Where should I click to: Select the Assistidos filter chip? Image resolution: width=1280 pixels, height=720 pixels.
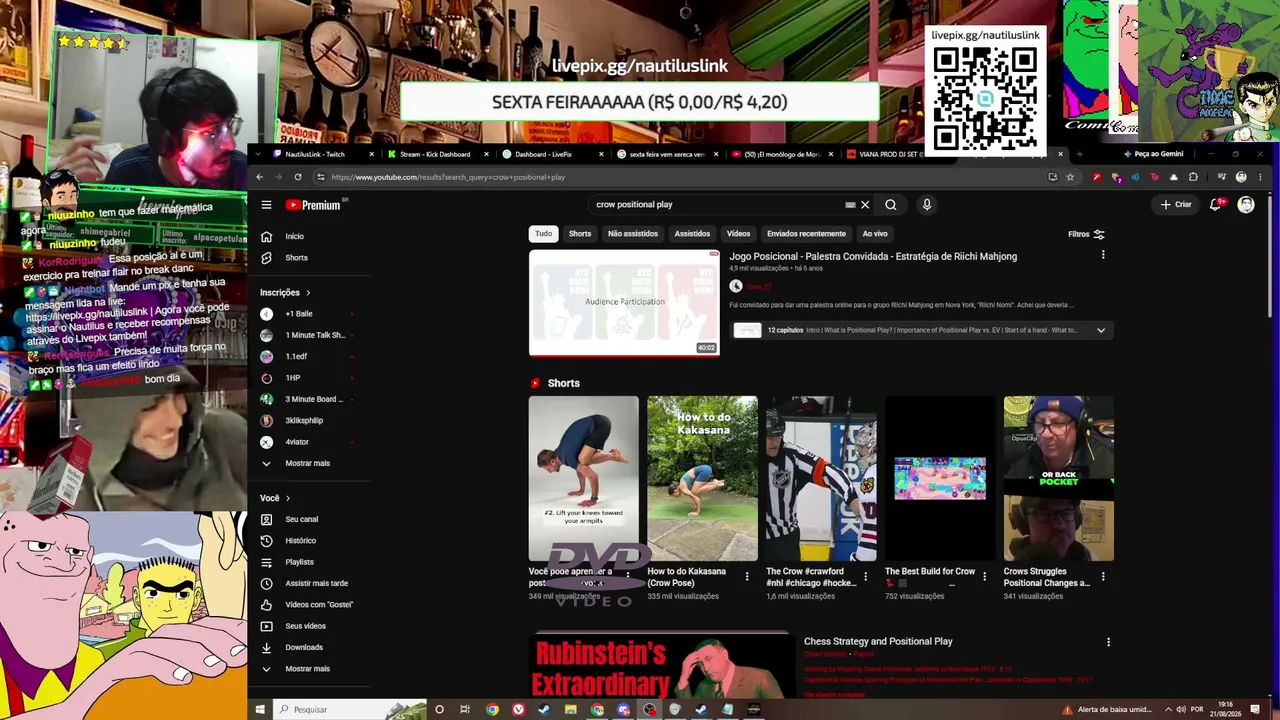pyautogui.click(x=692, y=234)
